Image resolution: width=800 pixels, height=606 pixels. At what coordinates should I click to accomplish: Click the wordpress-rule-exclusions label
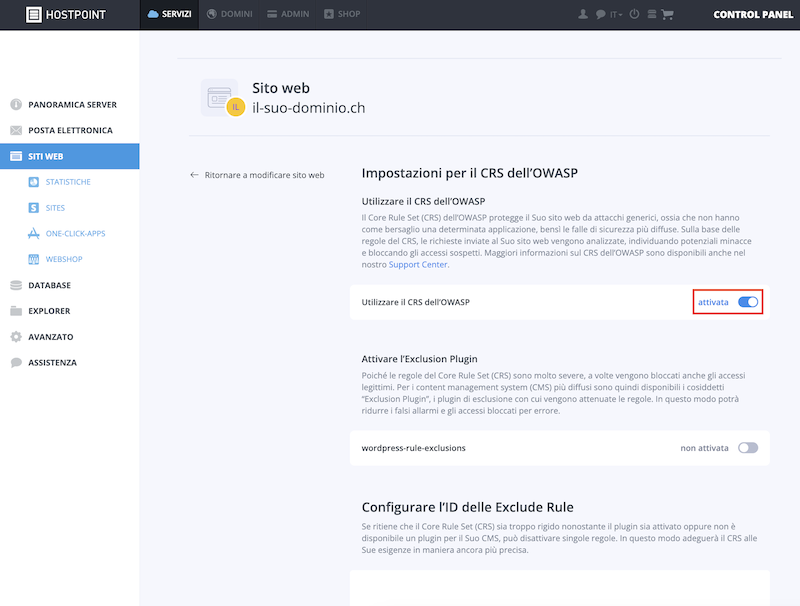pos(413,448)
